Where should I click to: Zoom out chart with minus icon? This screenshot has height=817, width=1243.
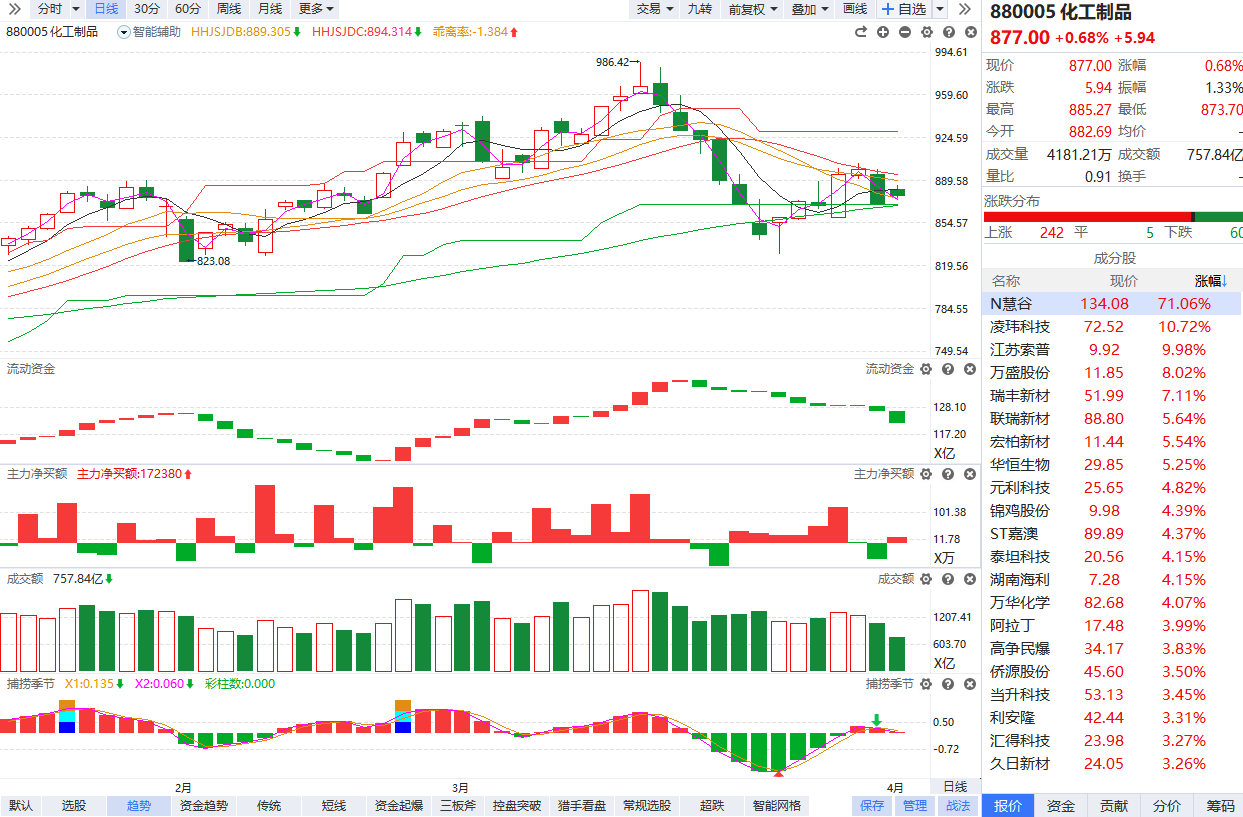905,32
